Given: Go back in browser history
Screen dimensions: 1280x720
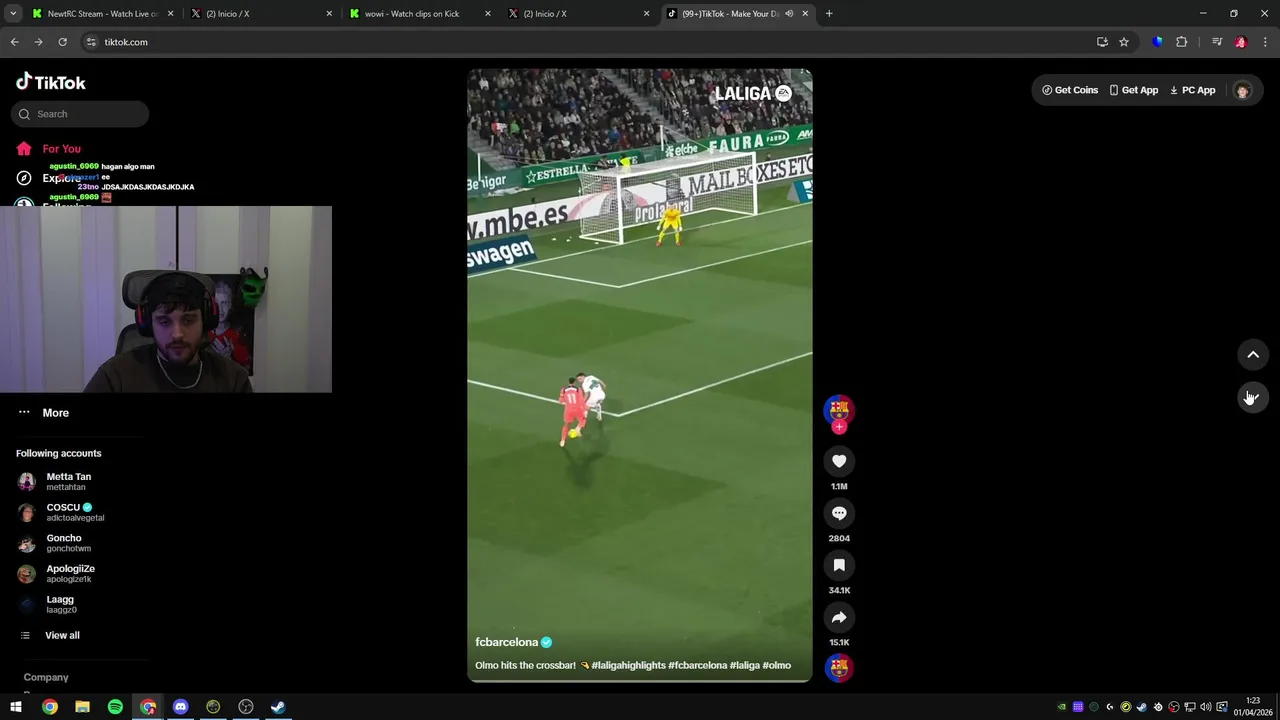Looking at the screenshot, I should [14, 42].
